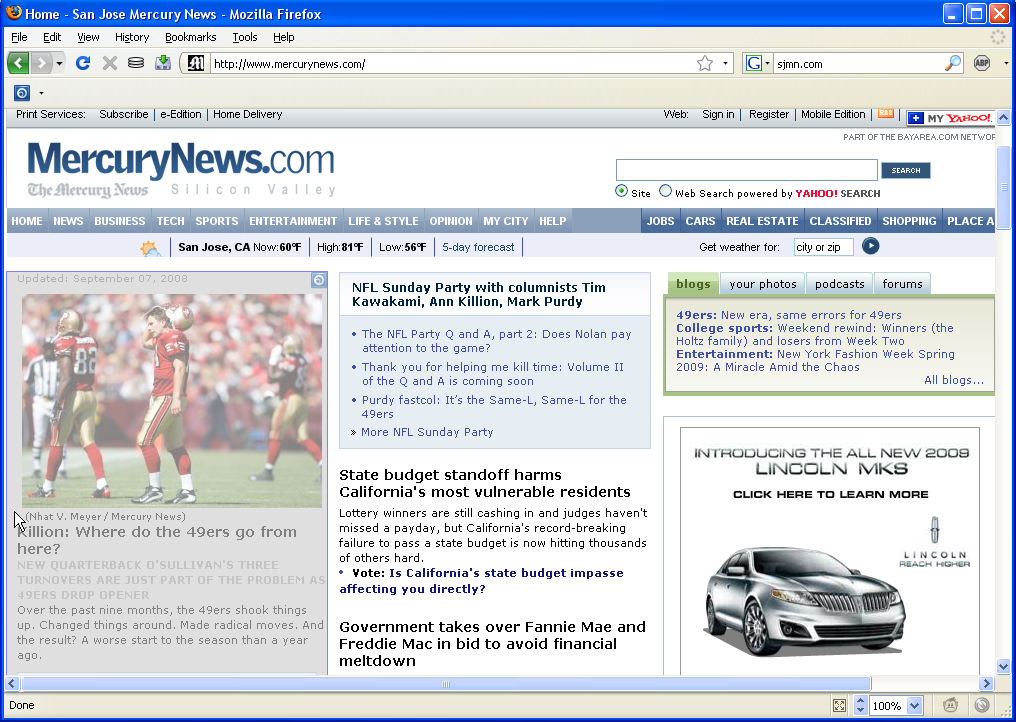Click the scroll right arrow of the horizontal scrollbar
1016x722 pixels.
point(986,684)
